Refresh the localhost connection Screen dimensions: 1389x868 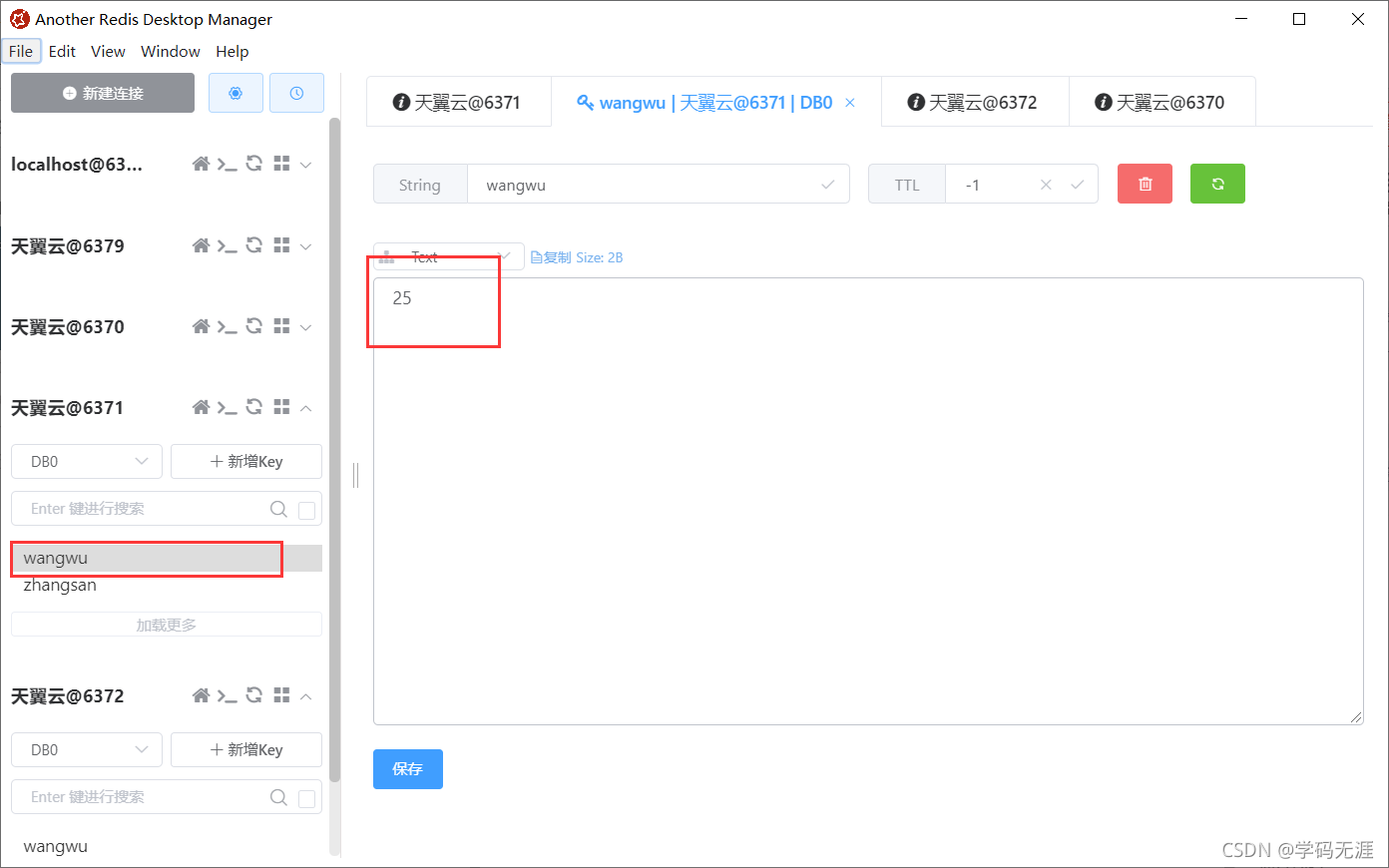(x=254, y=164)
